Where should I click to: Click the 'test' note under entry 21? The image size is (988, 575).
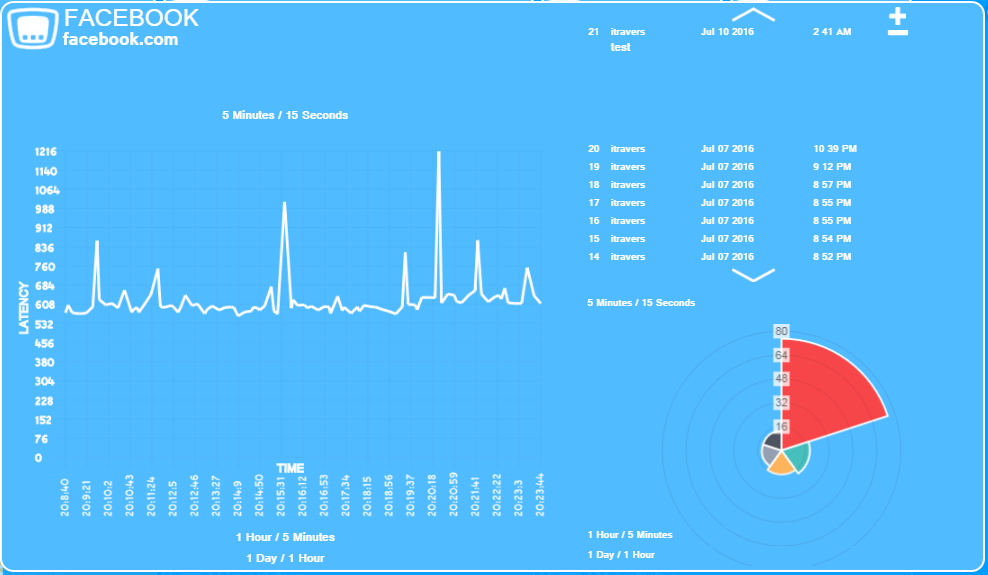point(621,47)
